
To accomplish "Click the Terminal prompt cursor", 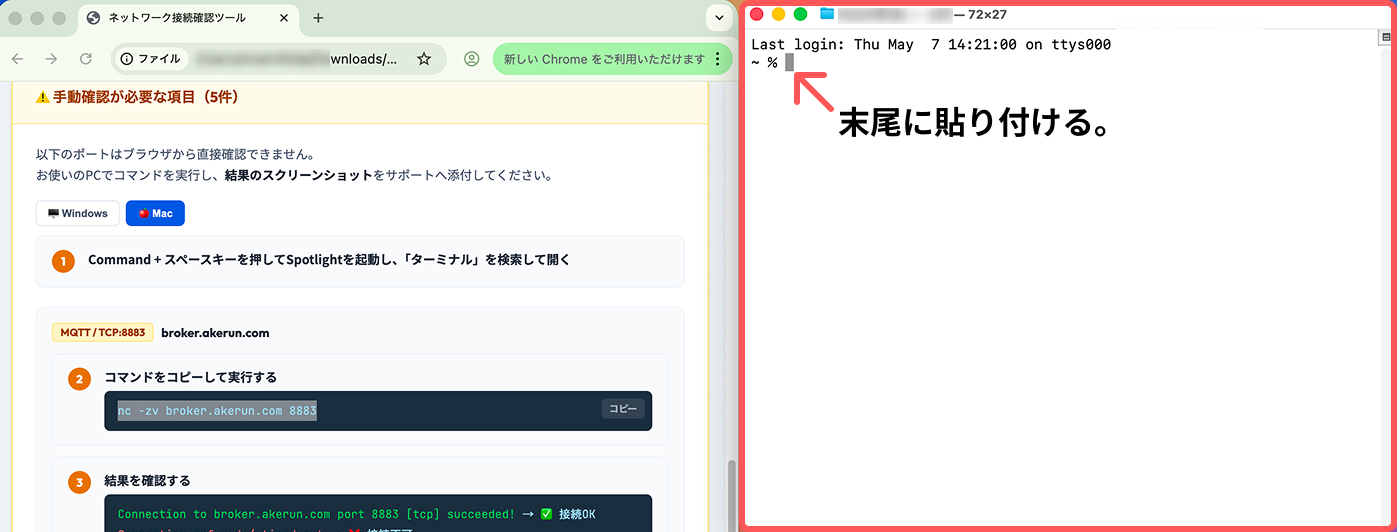I will coord(790,63).
